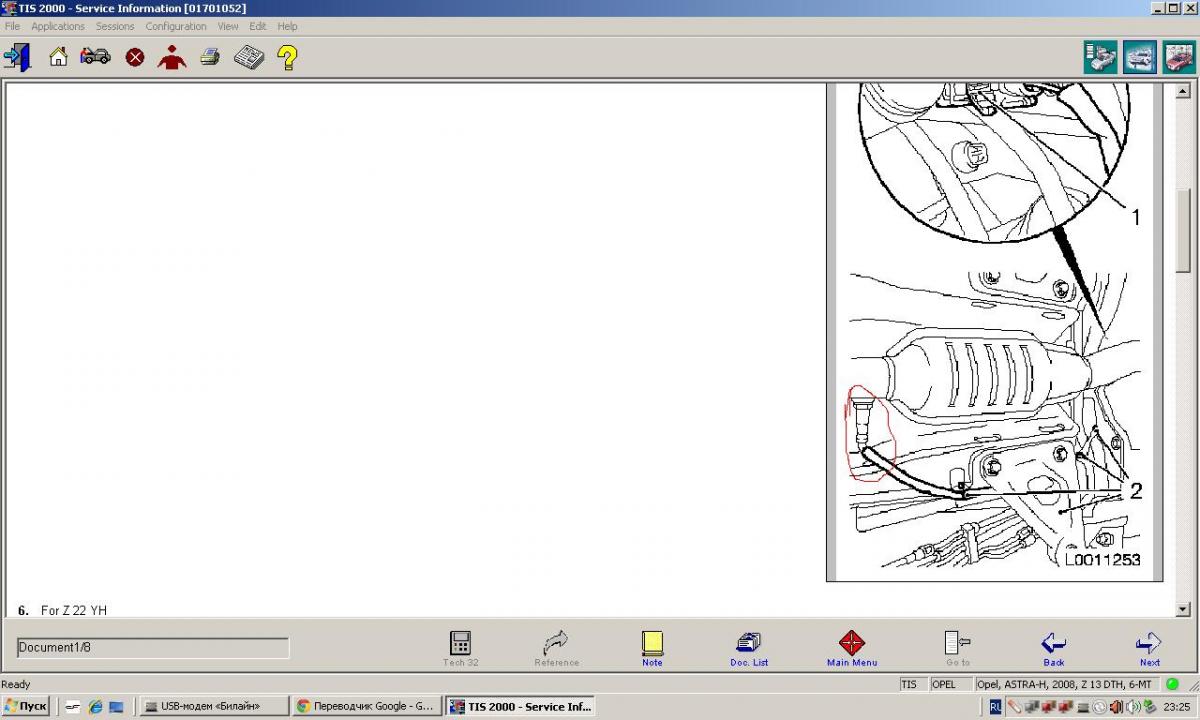Viewport: 1200px width, 720px height.
Task: Click the OPEL status bar cell
Action: [x=949, y=685]
